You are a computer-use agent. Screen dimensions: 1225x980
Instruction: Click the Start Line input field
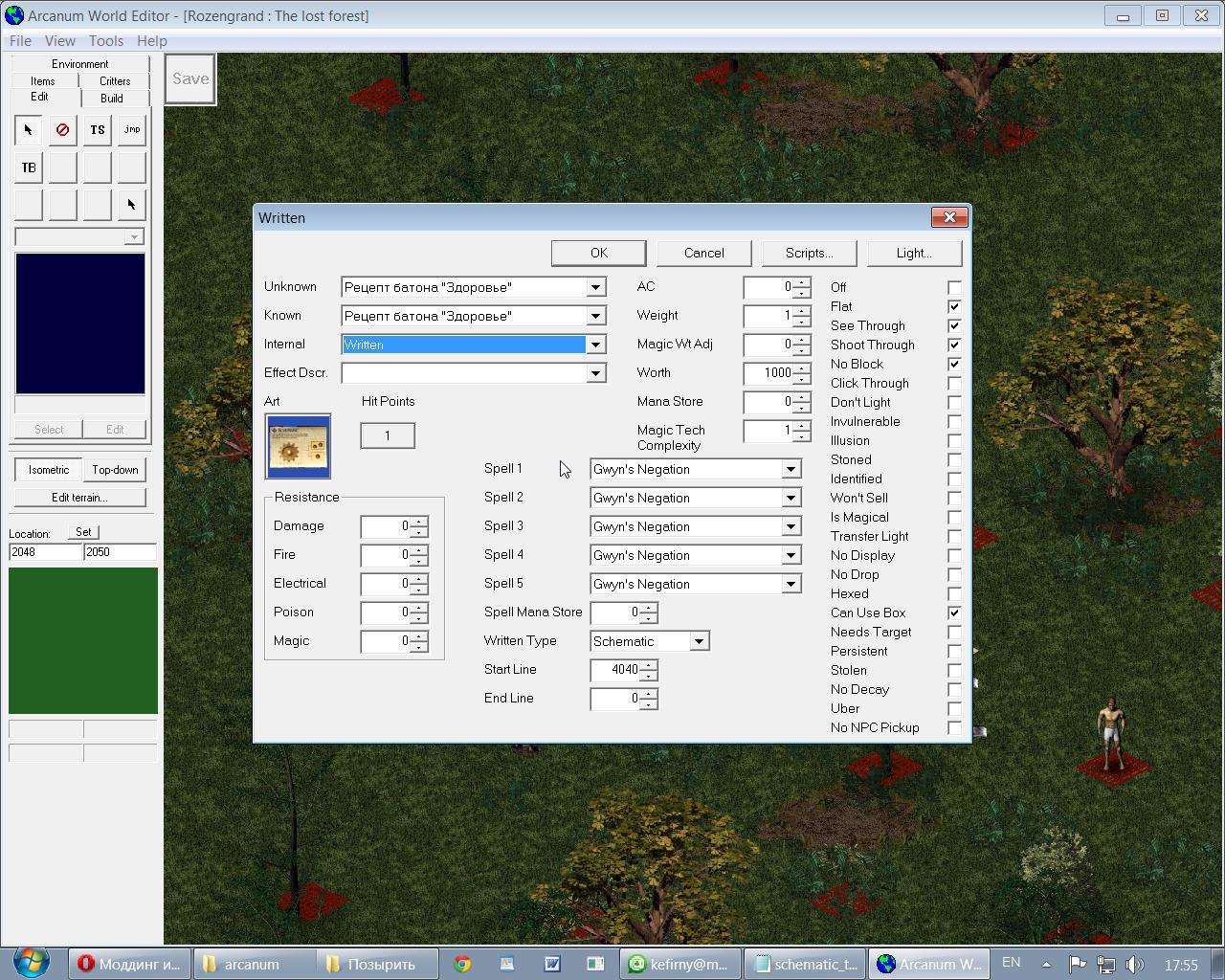click(615, 670)
